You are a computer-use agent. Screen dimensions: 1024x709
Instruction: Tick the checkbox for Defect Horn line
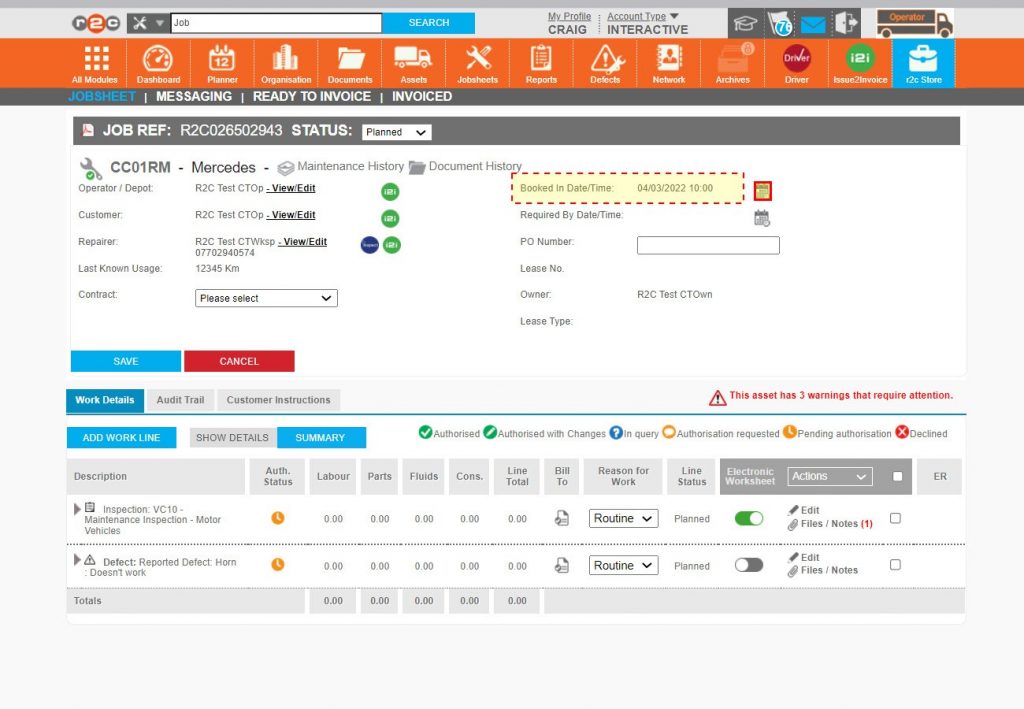pyautogui.click(x=895, y=564)
